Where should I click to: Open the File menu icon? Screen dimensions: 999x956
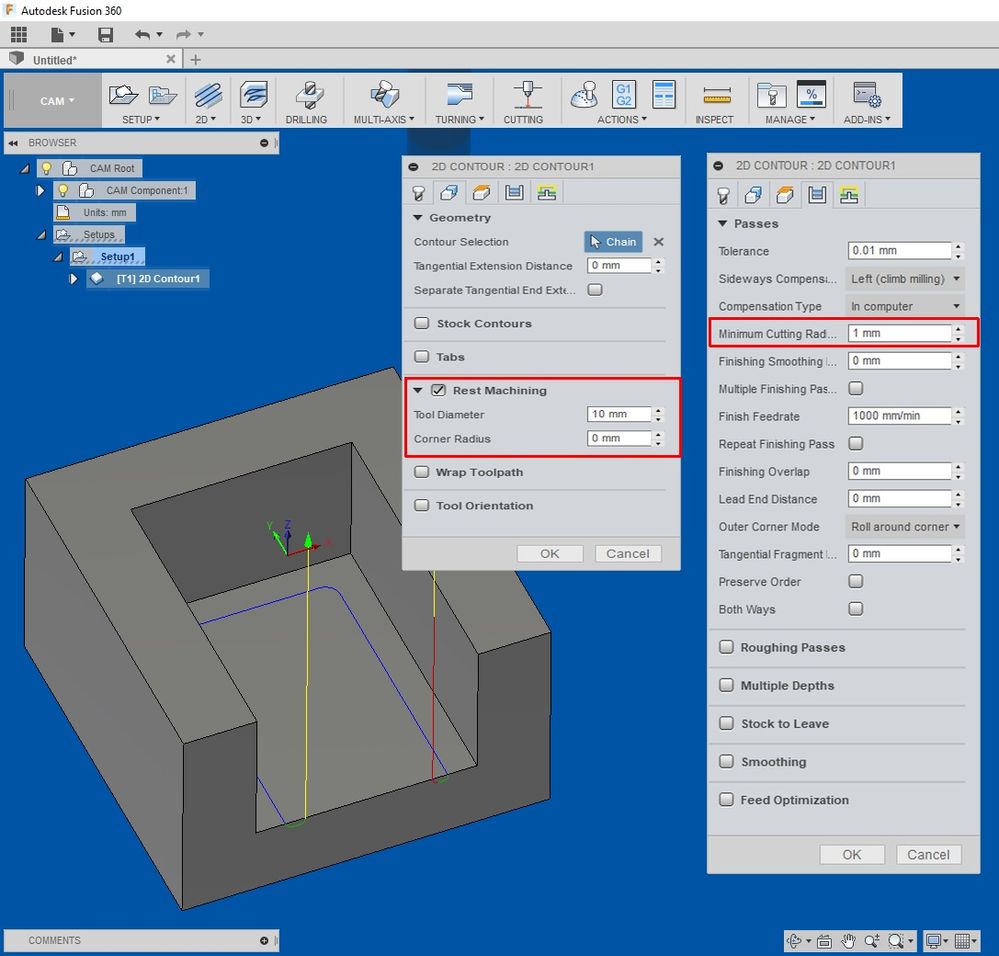[x=58, y=34]
